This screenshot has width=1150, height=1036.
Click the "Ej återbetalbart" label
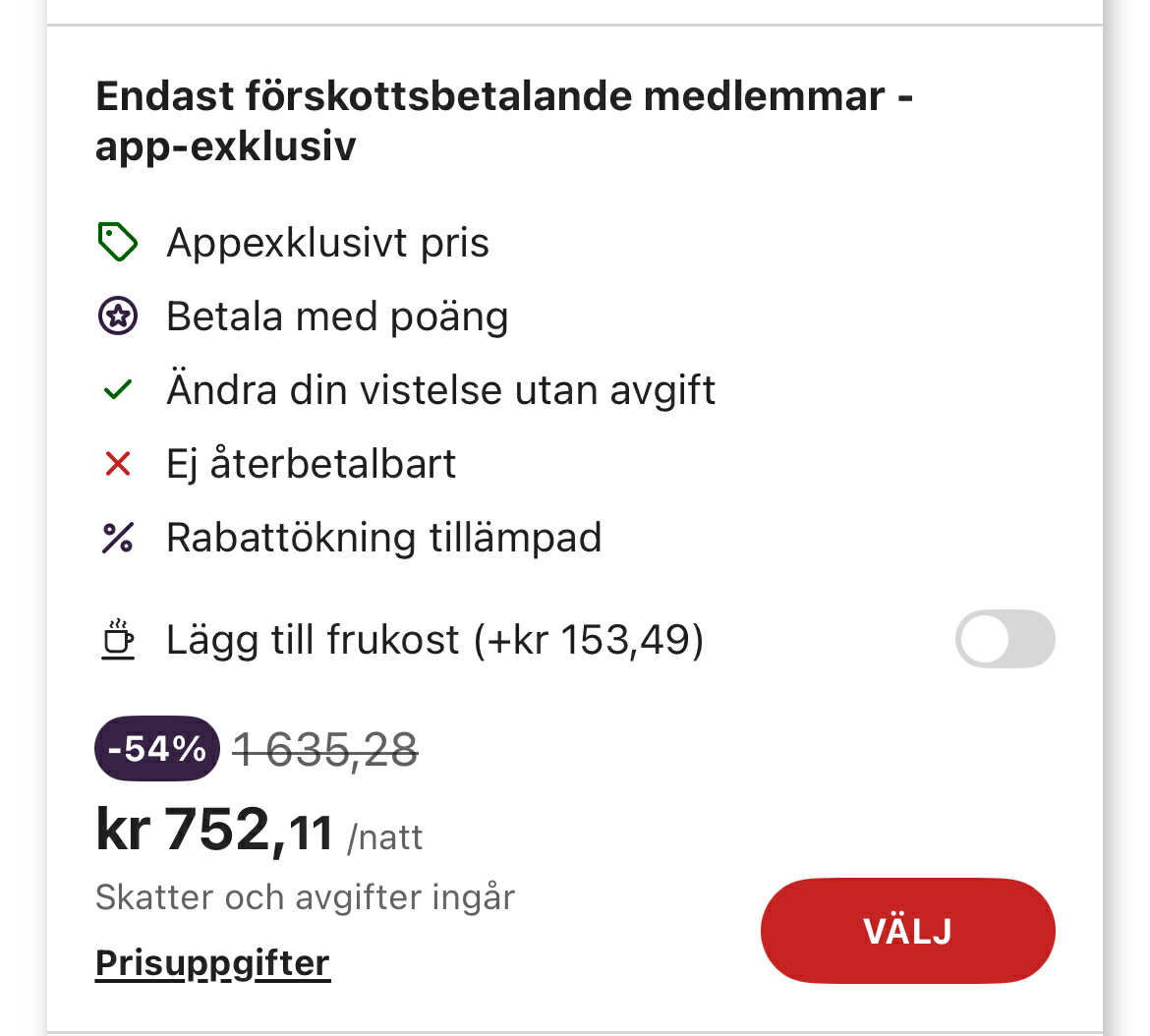(x=311, y=464)
